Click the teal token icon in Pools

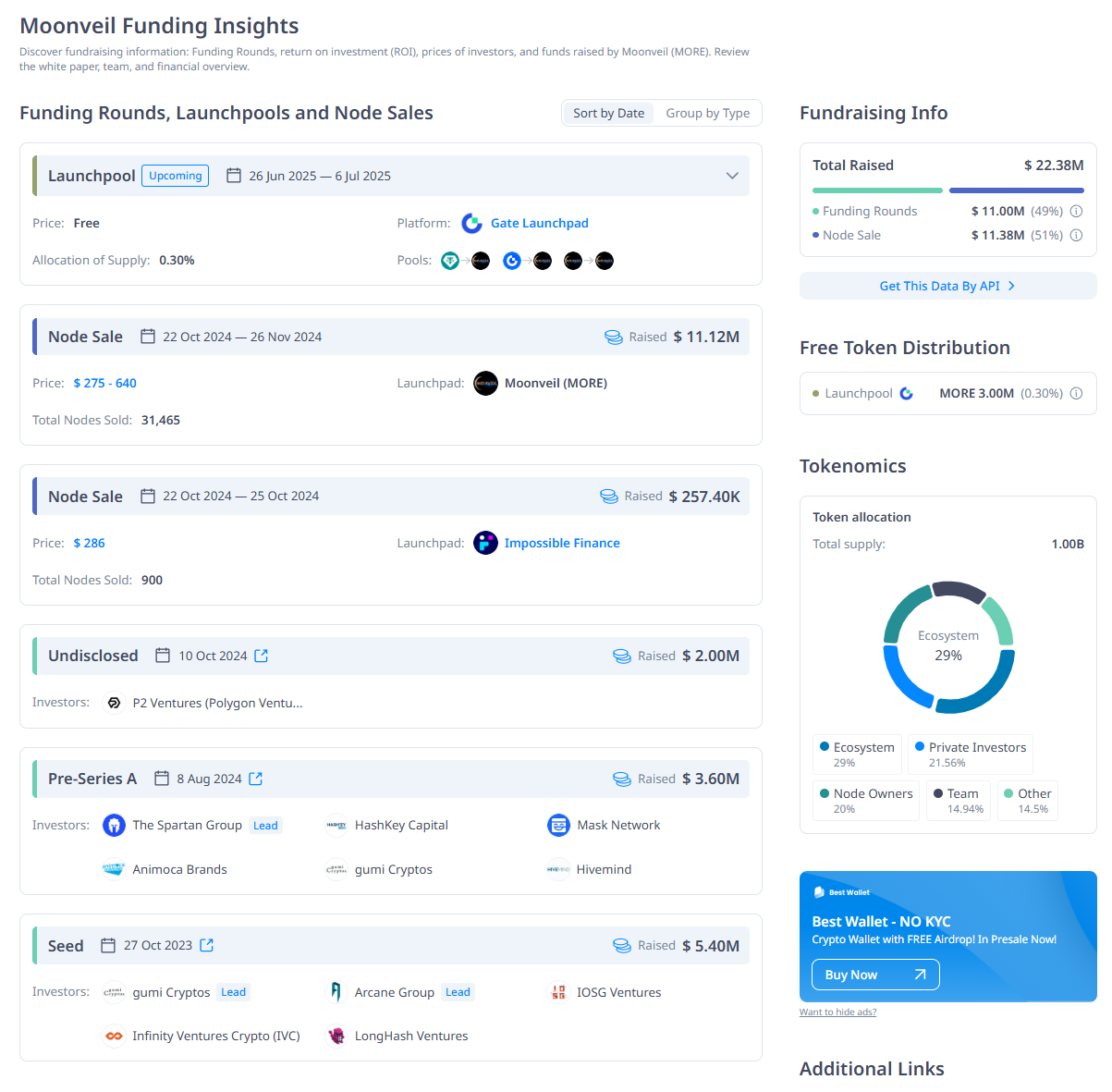450,261
